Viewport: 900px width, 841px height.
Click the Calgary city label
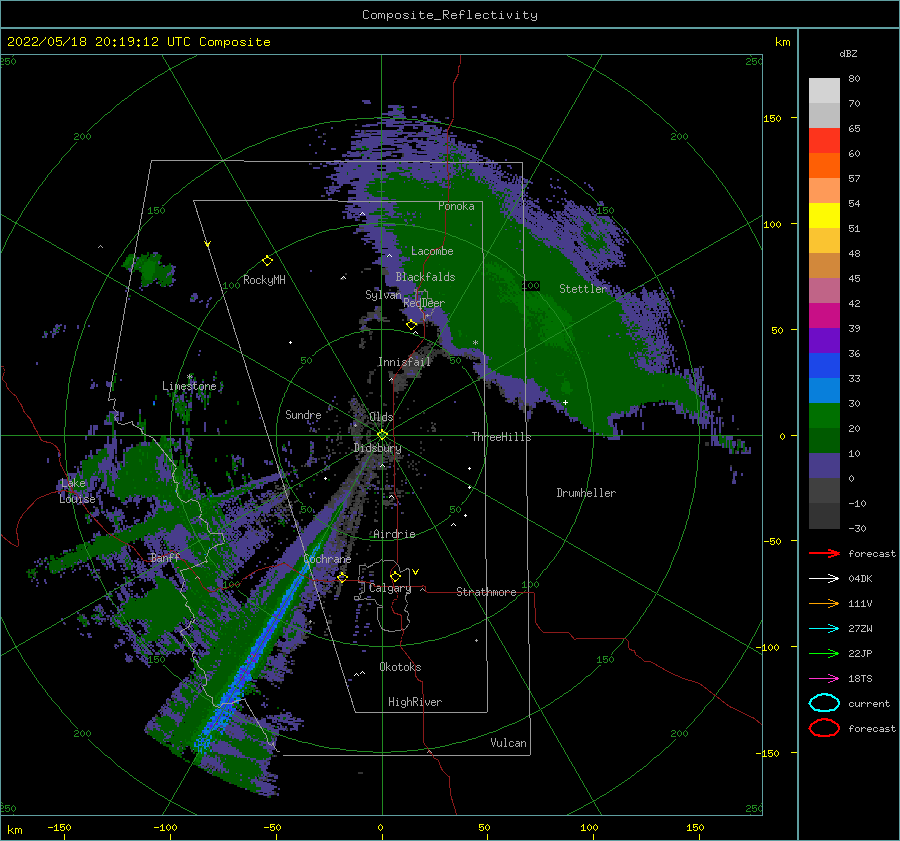tap(390, 588)
